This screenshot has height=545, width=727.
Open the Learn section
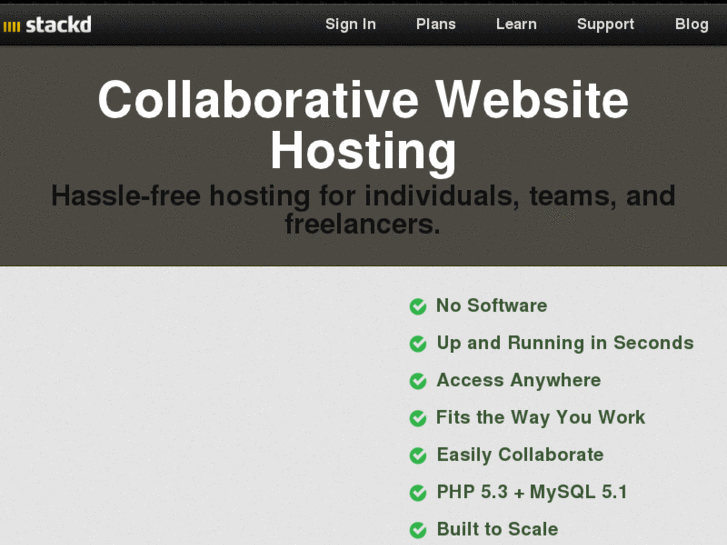pyautogui.click(x=516, y=24)
